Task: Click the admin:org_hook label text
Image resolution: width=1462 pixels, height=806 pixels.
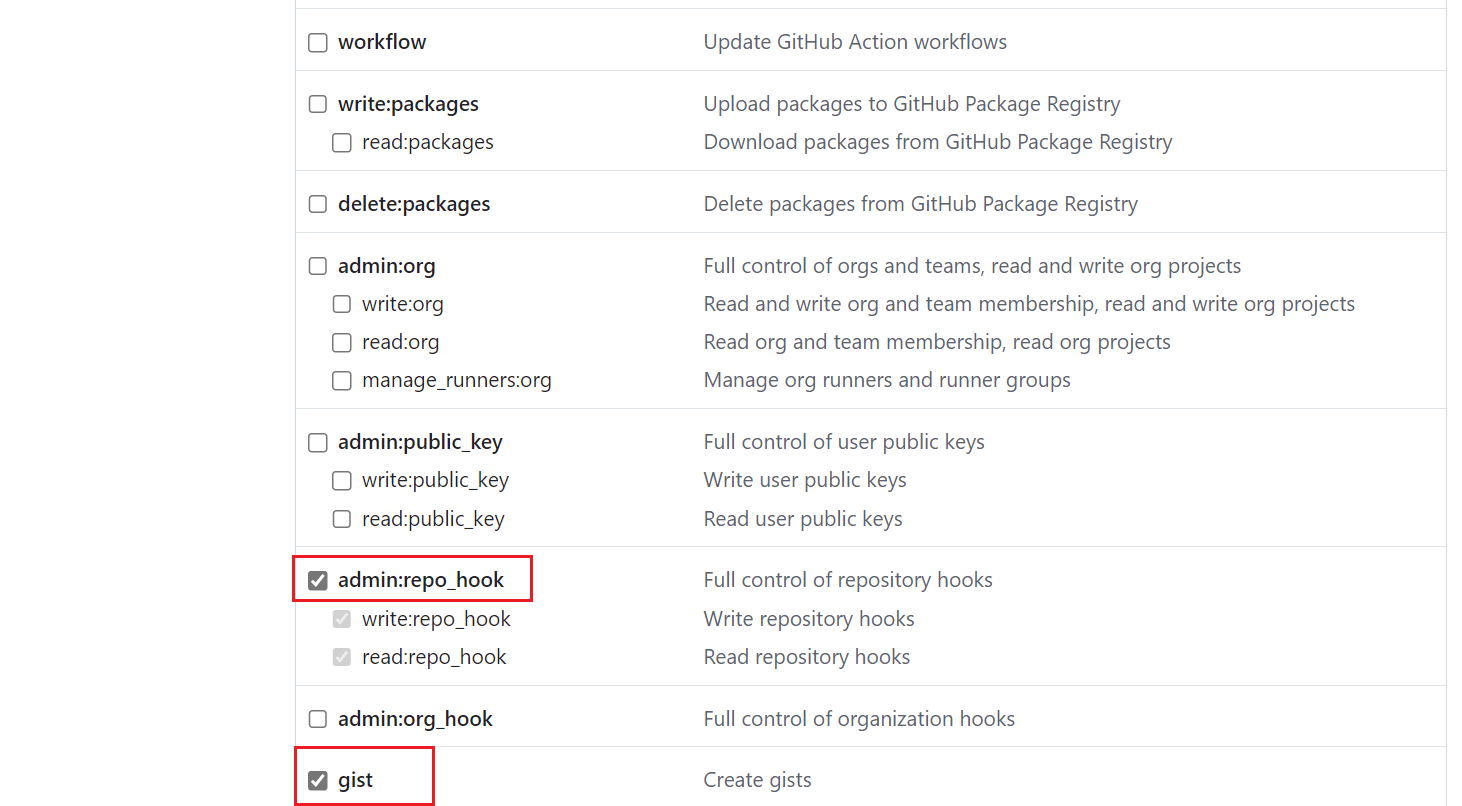Action: (415, 719)
